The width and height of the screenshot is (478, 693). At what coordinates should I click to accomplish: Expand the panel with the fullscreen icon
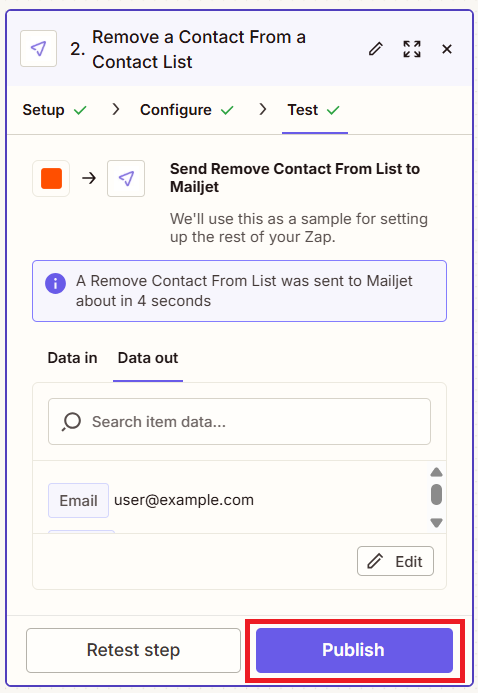click(x=412, y=49)
